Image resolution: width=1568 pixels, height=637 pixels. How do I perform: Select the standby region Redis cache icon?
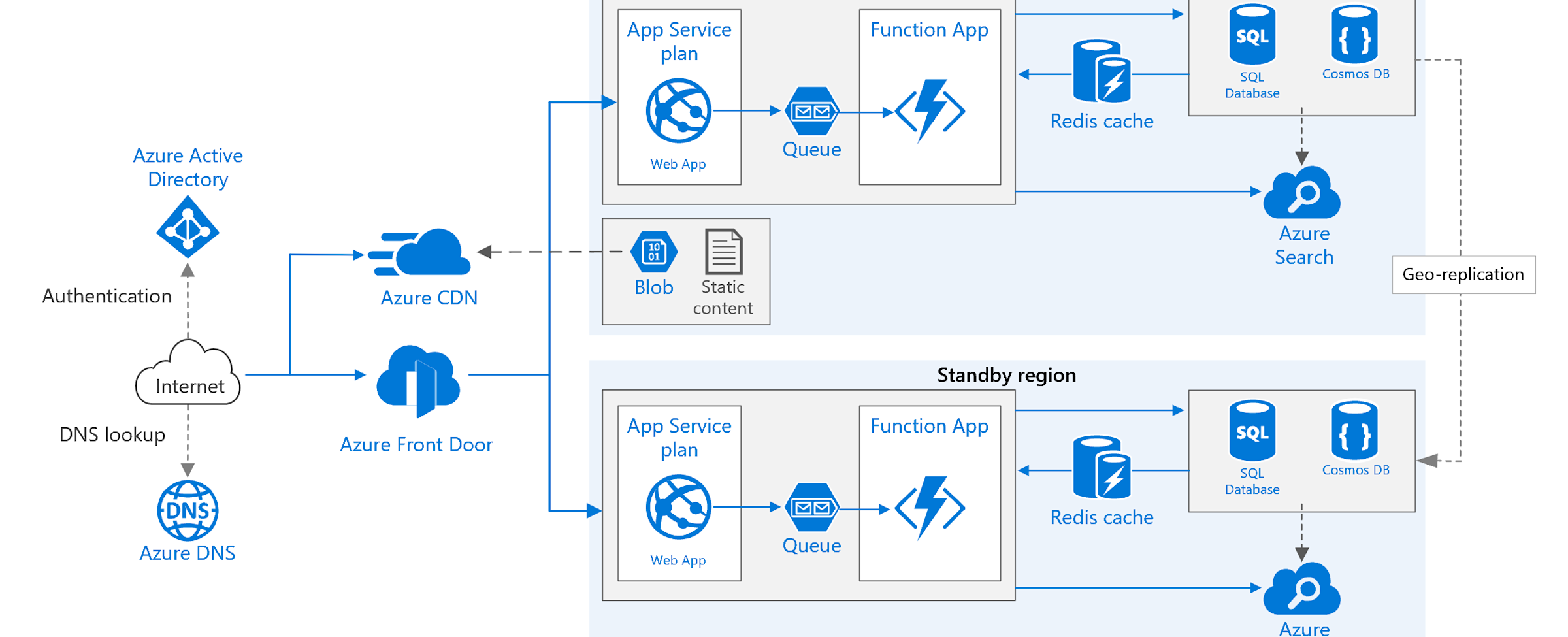(1102, 467)
